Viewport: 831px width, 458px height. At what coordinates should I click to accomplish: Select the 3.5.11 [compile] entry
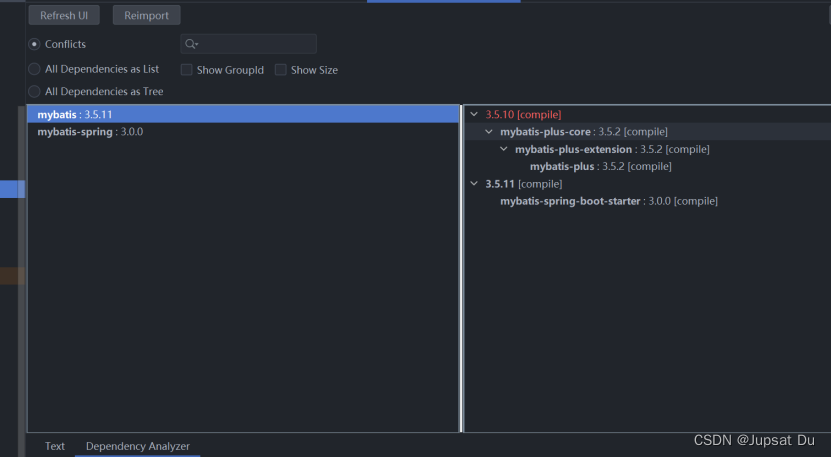(524, 184)
